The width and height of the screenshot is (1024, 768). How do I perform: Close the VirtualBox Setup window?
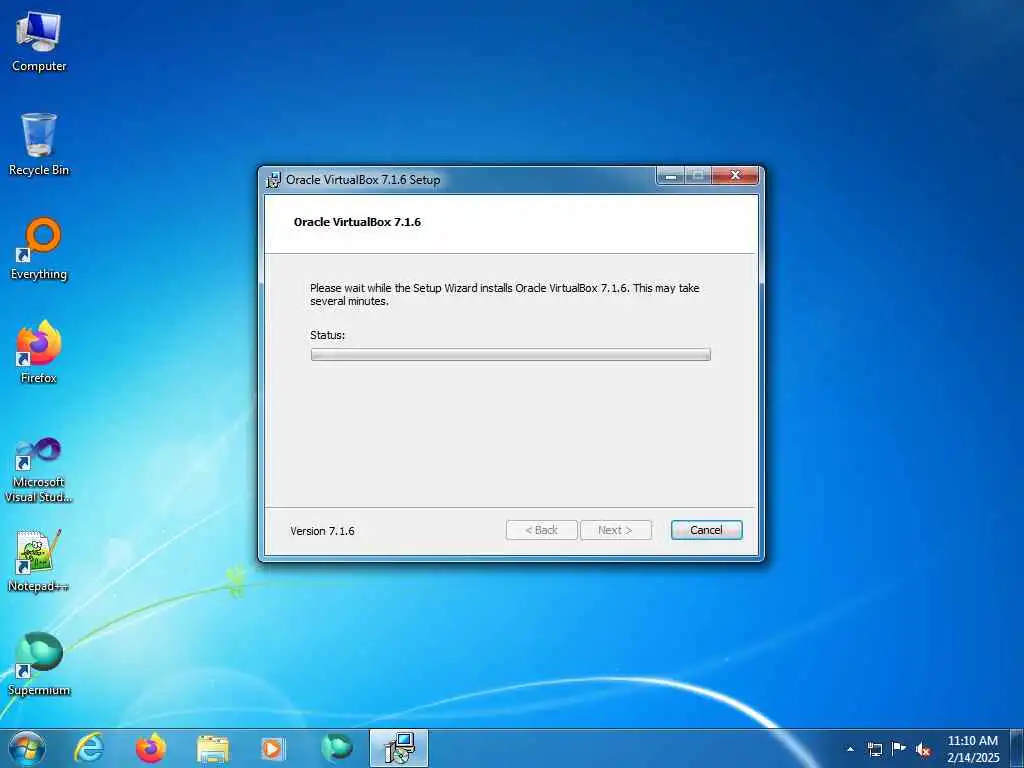pos(735,176)
